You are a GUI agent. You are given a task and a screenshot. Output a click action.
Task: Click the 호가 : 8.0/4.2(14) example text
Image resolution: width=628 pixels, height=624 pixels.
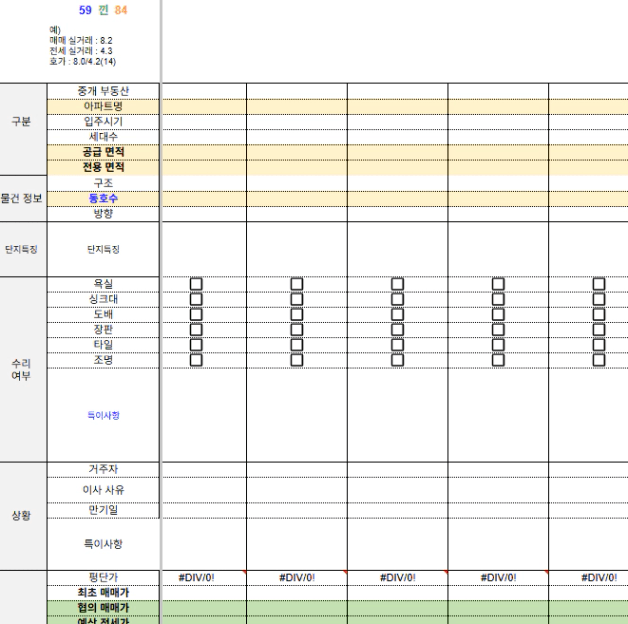click(x=83, y=62)
